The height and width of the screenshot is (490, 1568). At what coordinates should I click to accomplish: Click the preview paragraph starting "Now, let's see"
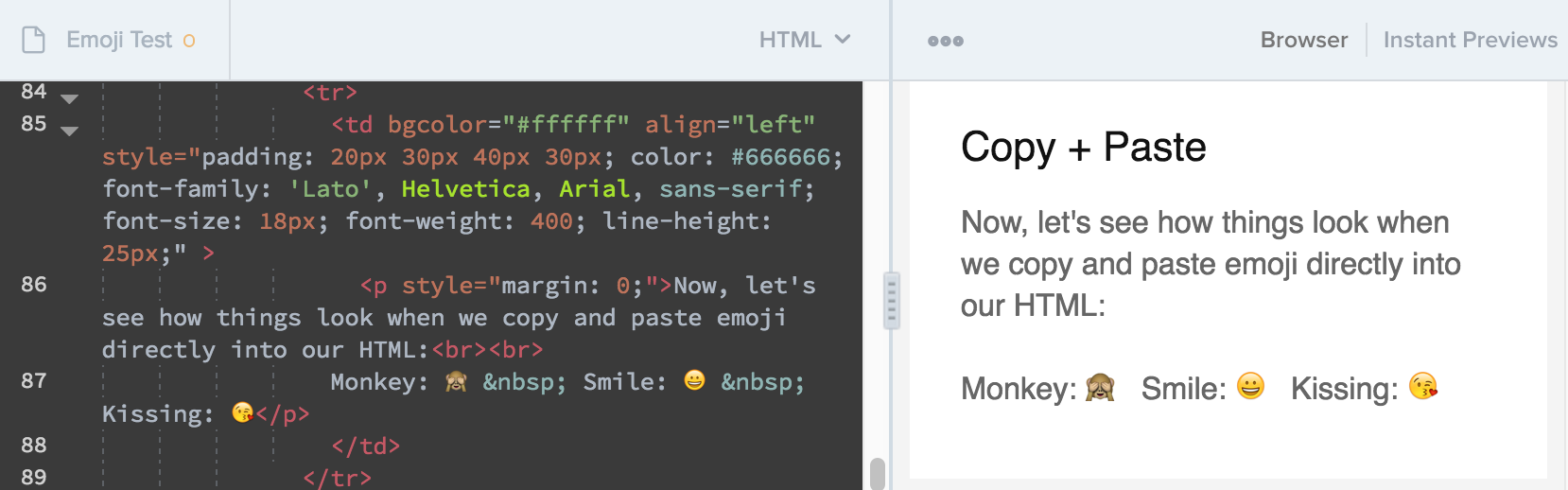(x=1211, y=264)
